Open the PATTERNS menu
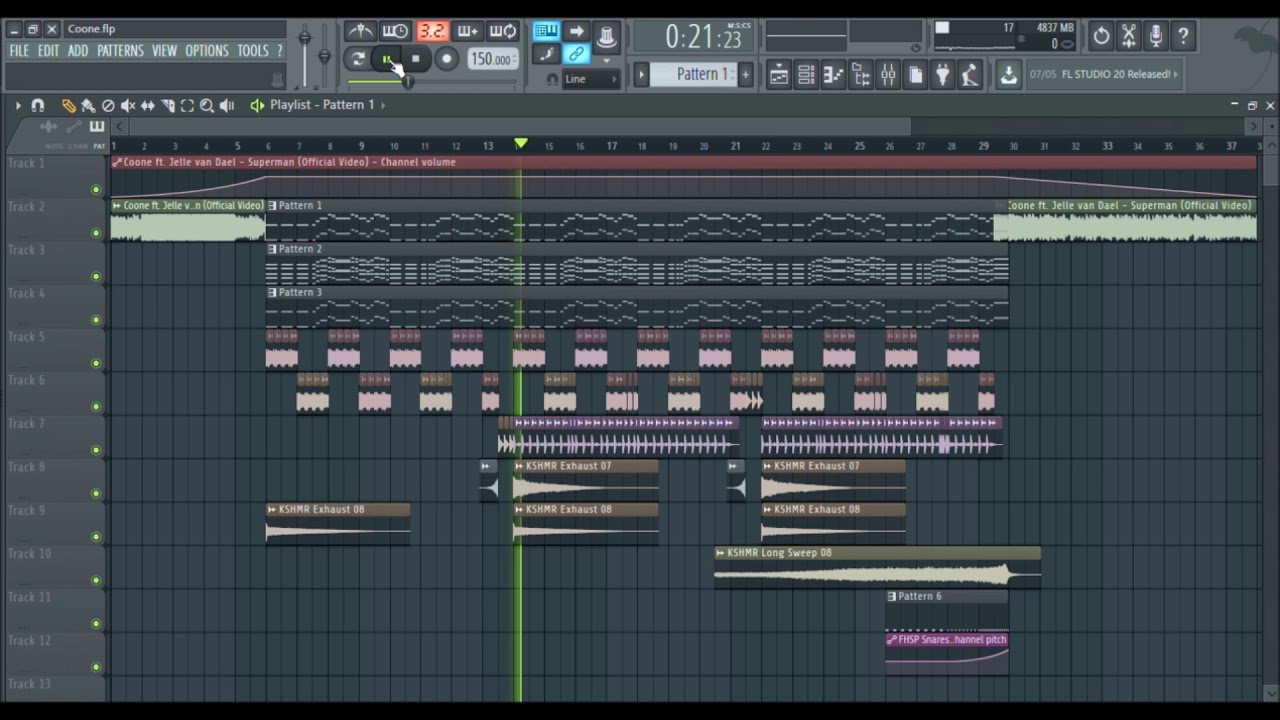The image size is (1280, 720). (x=120, y=51)
